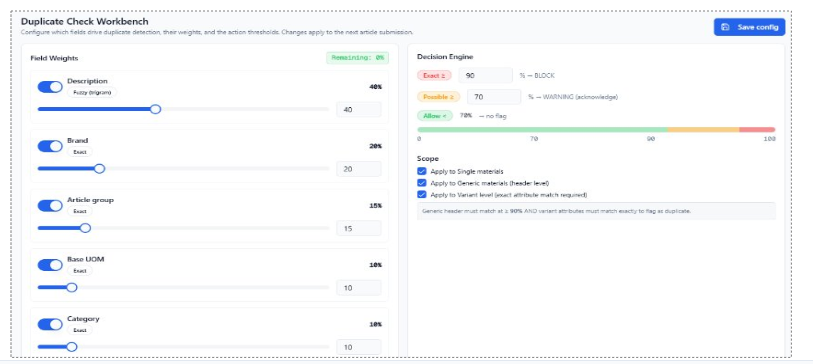Viewport: 813px width, 364px height.
Task: Click the Brand weight input showing 20
Action: [359, 169]
